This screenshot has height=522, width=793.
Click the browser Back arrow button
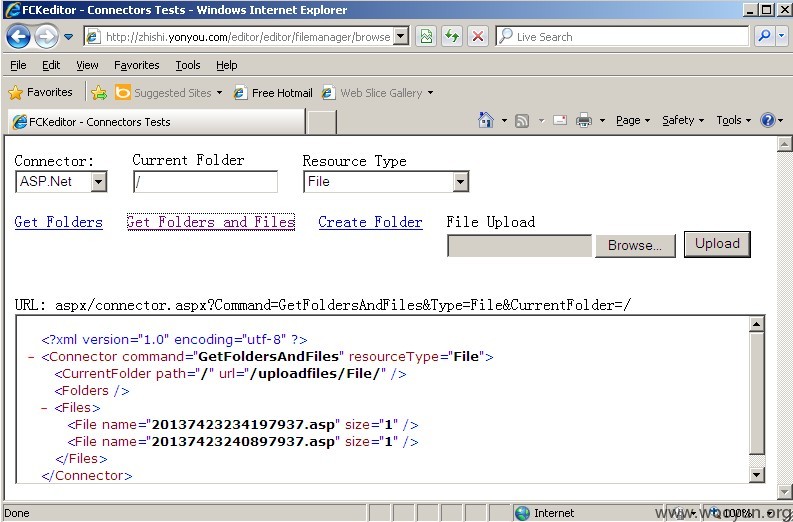pyautogui.click(x=18, y=36)
